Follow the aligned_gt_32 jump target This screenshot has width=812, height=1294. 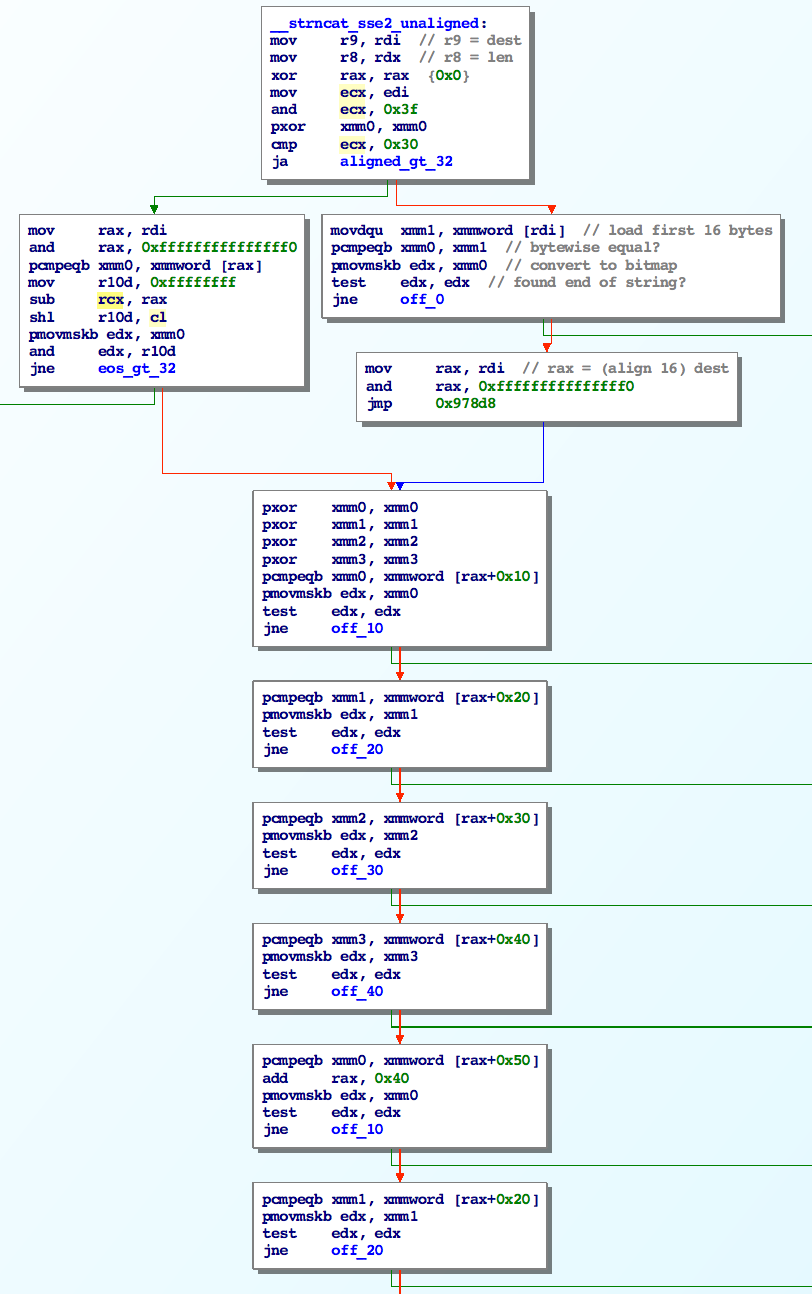tap(396, 161)
